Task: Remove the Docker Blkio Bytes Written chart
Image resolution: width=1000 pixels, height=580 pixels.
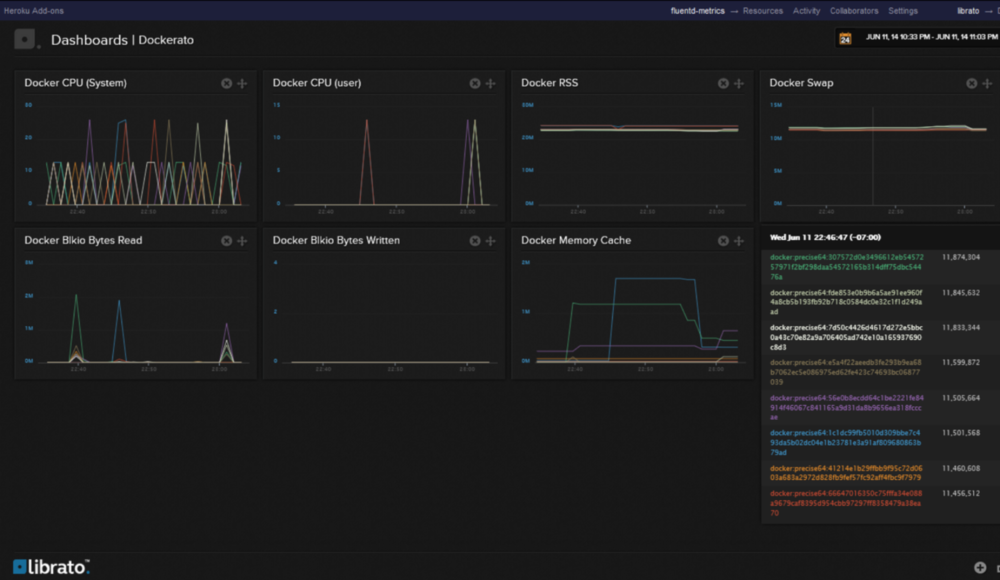Action: (474, 241)
